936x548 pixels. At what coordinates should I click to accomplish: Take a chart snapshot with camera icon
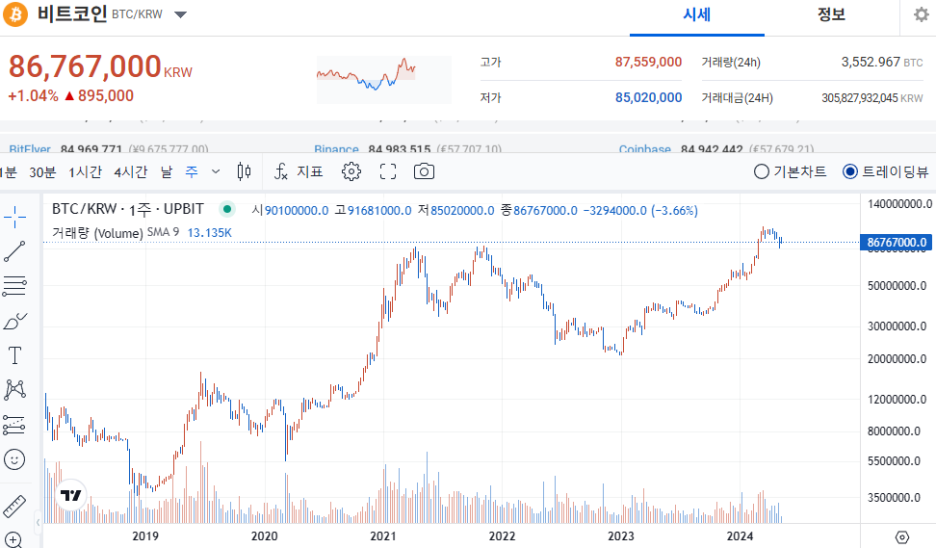click(424, 172)
